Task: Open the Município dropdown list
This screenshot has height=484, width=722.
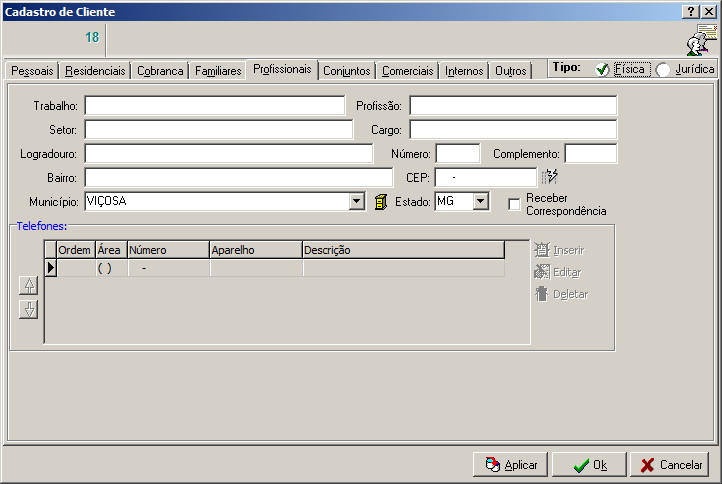Action: coord(356,201)
